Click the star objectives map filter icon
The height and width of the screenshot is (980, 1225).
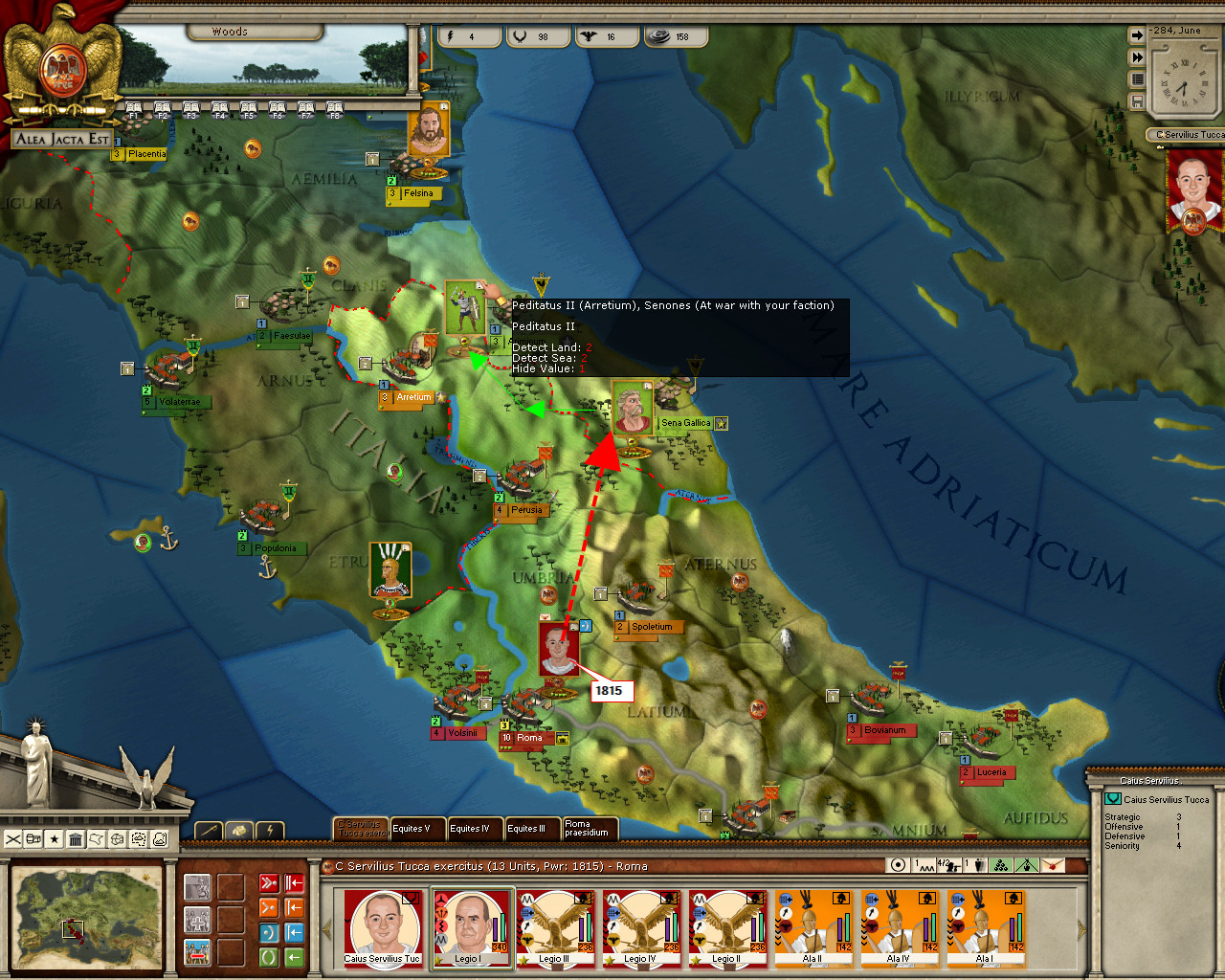click(55, 839)
